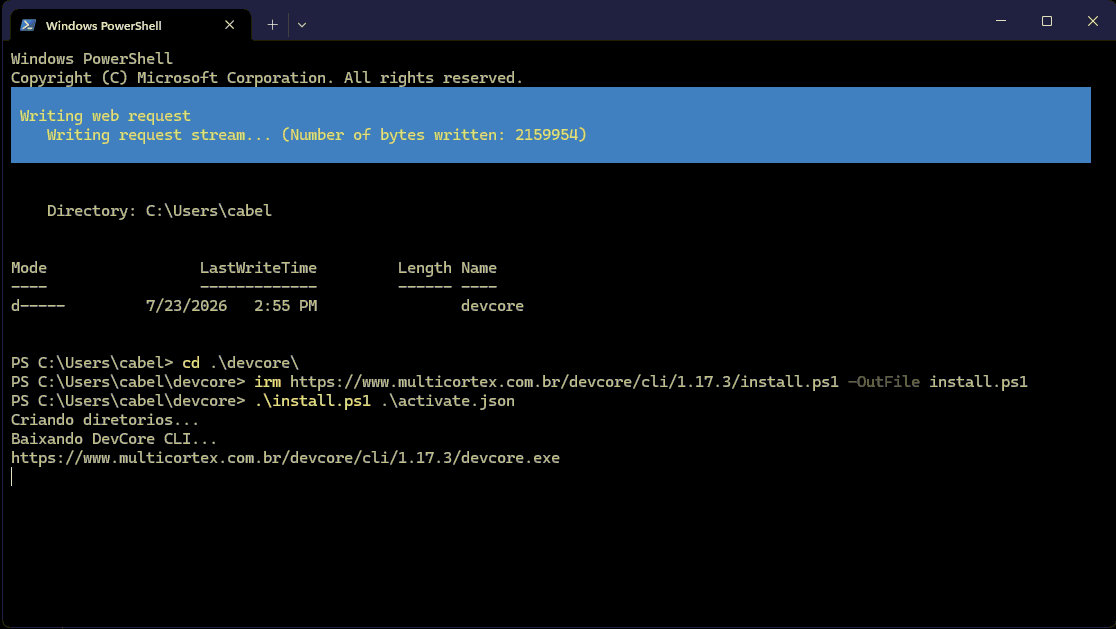Image resolution: width=1116 pixels, height=629 pixels.
Task: Click the 'cd .\devcore\' command
Action: click(x=241, y=362)
